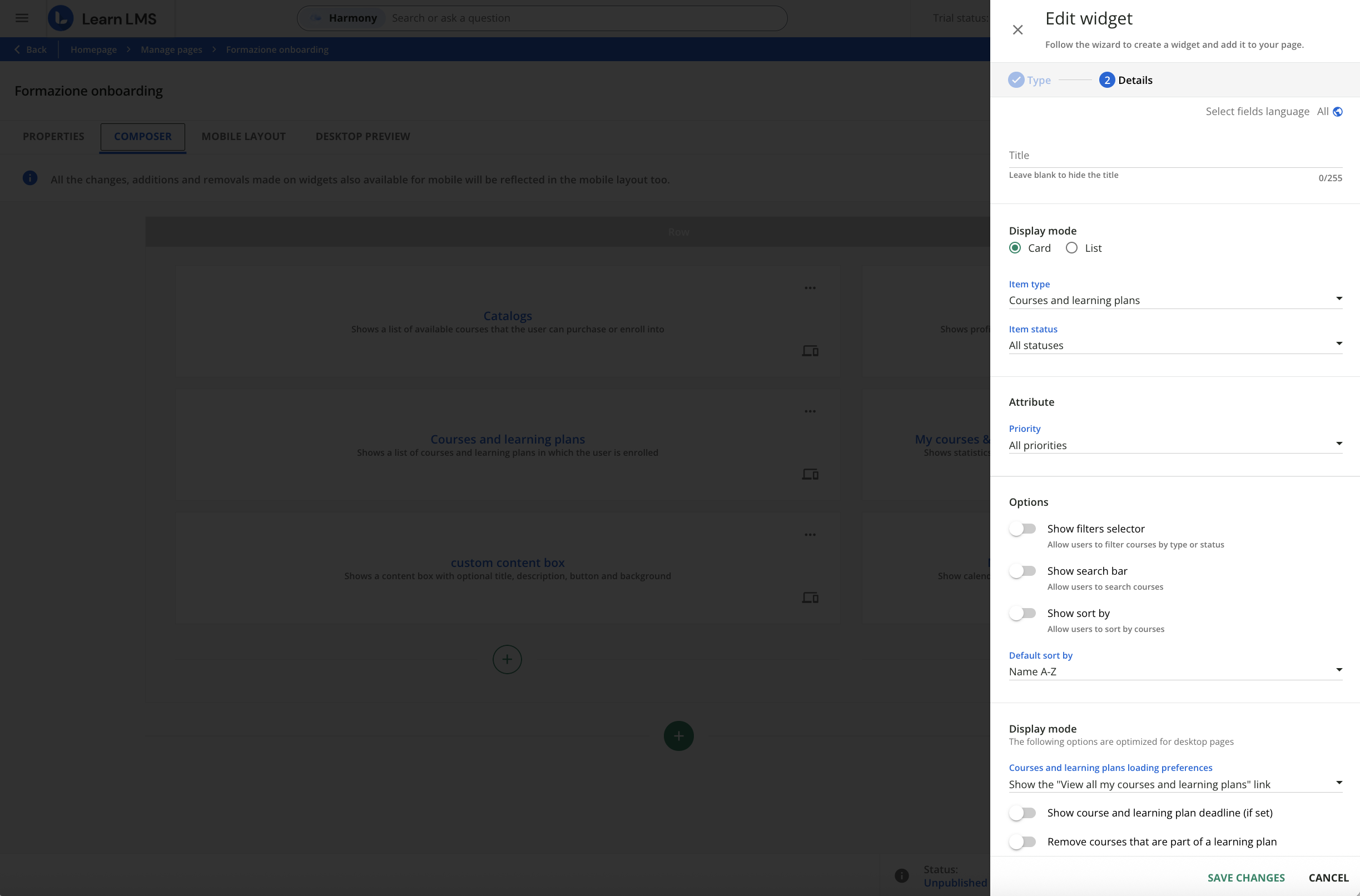Click the device availability icon on Catalogs widget
The height and width of the screenshot is (896, 1360).
[810, 351]
